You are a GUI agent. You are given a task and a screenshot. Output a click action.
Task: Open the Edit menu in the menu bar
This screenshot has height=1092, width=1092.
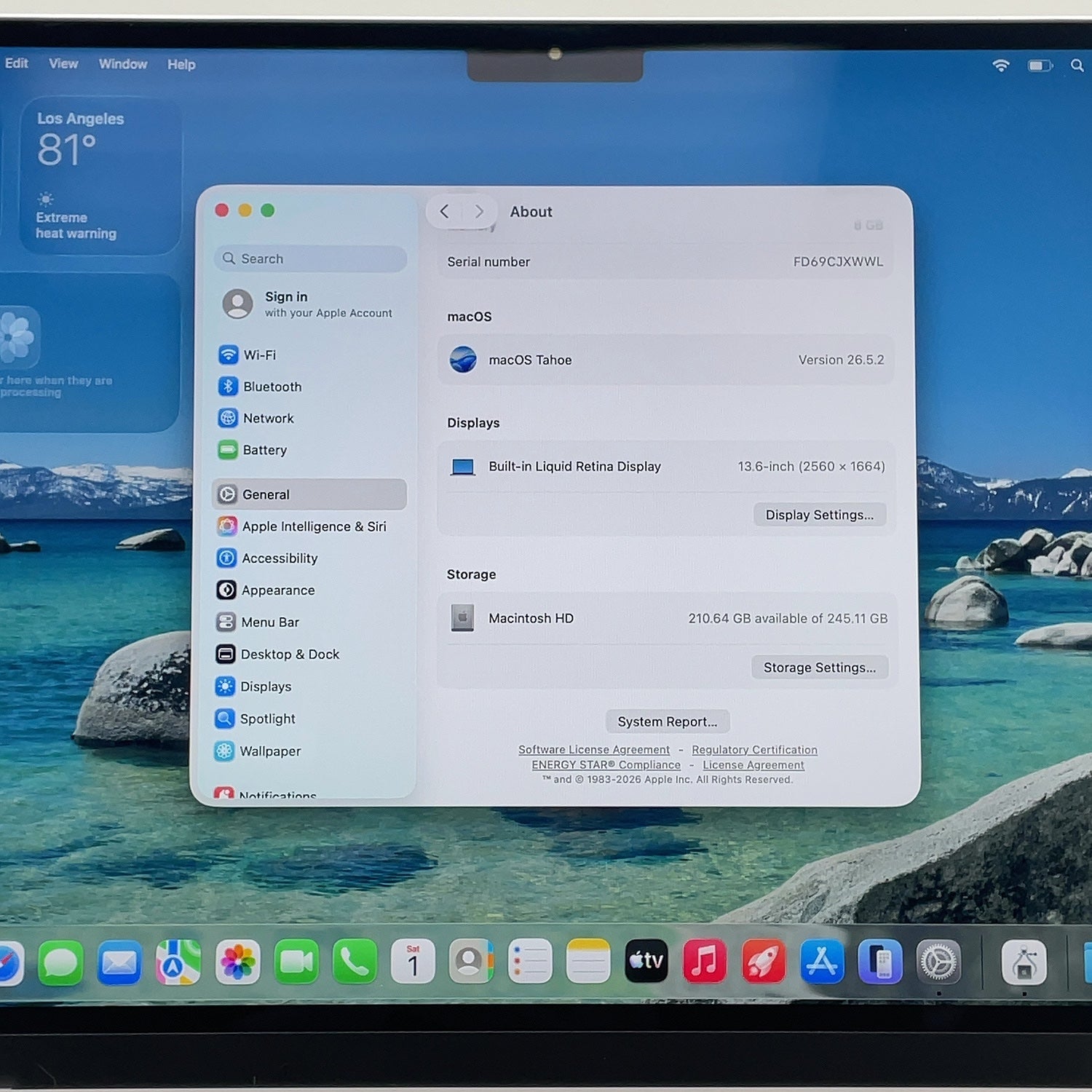click(x=16, y=63)
